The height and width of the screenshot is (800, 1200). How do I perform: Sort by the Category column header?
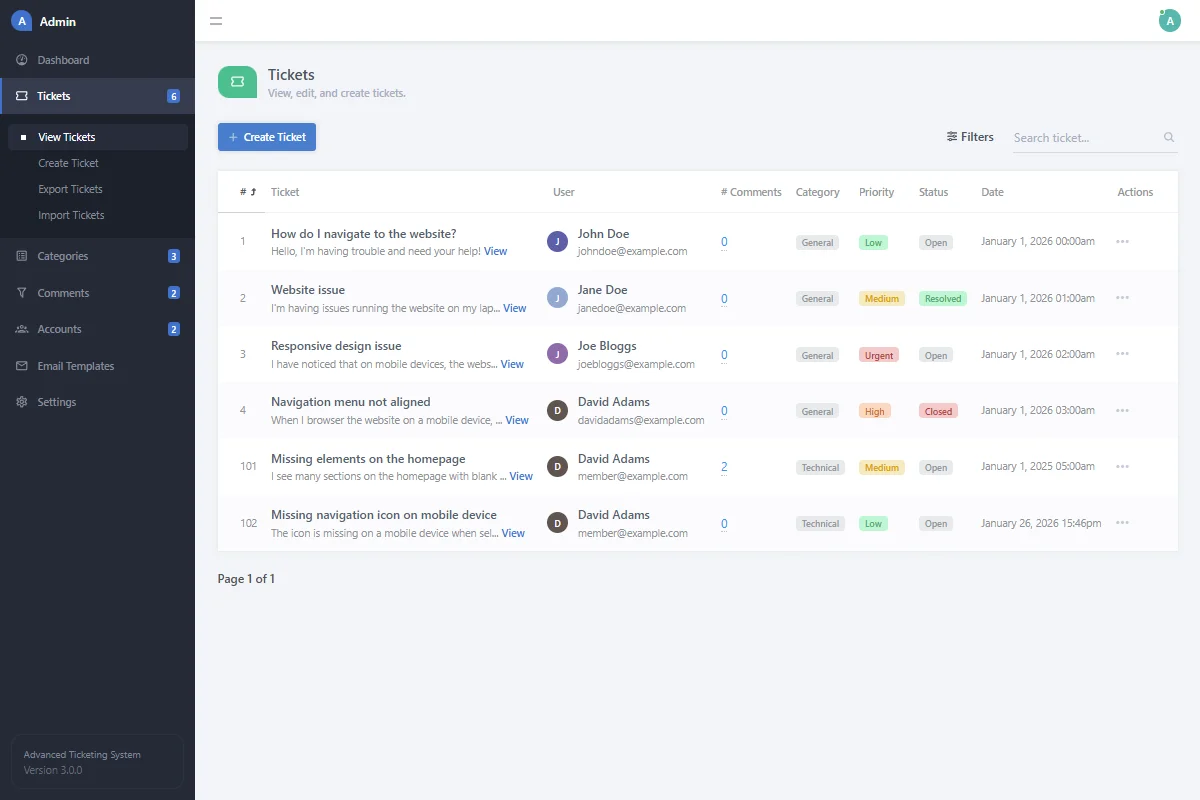(x=818, y=192)
